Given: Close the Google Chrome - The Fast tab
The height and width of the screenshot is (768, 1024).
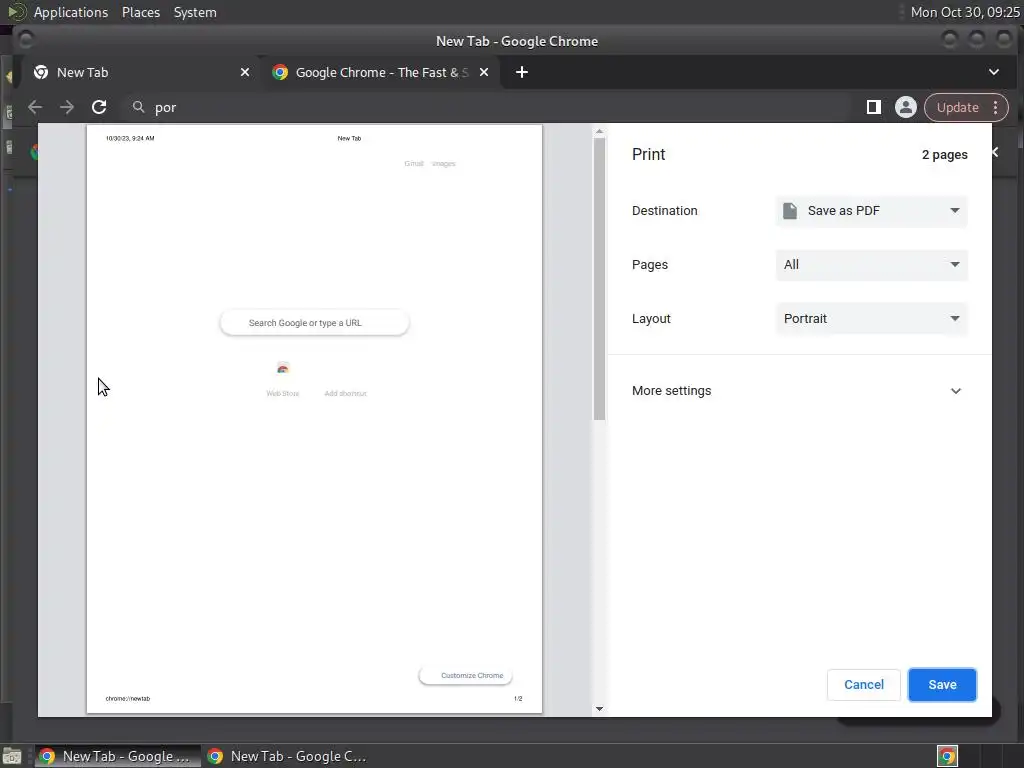Looking at the screenshot, I should (483, 72).
